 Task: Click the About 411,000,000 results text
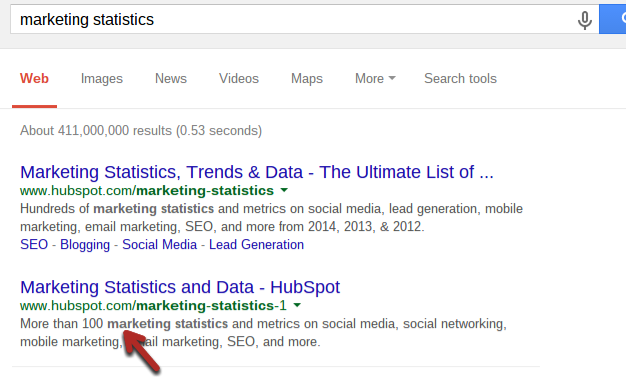[x=141, y=131]
